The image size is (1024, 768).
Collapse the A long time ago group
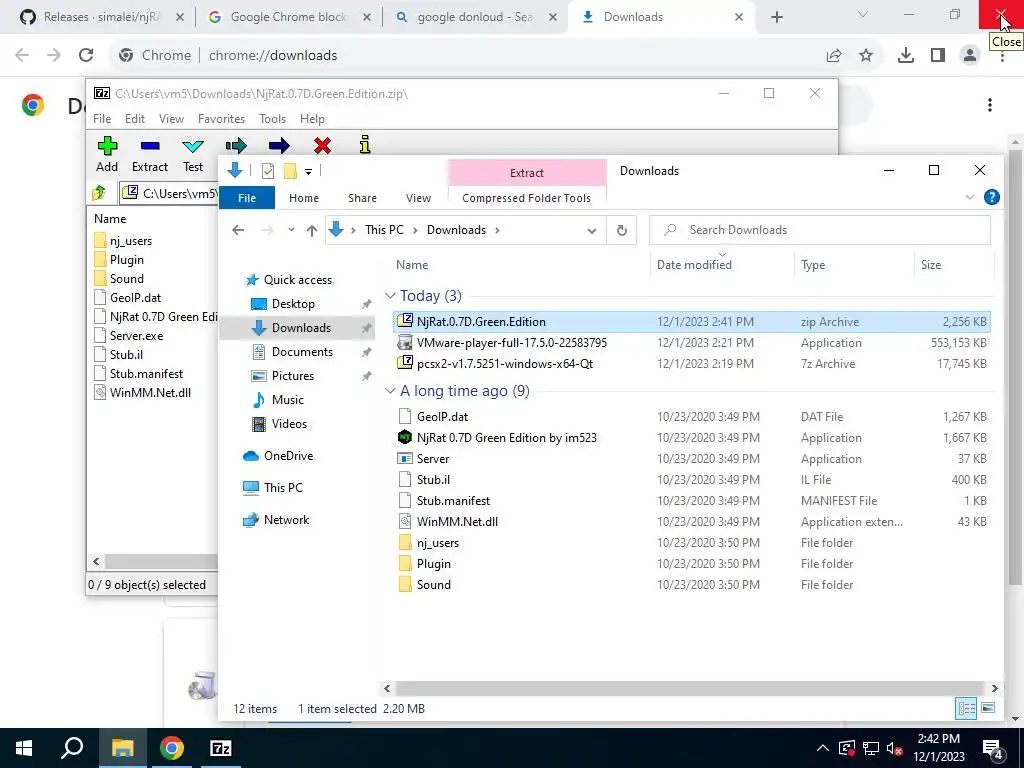(x=391, y=391)
